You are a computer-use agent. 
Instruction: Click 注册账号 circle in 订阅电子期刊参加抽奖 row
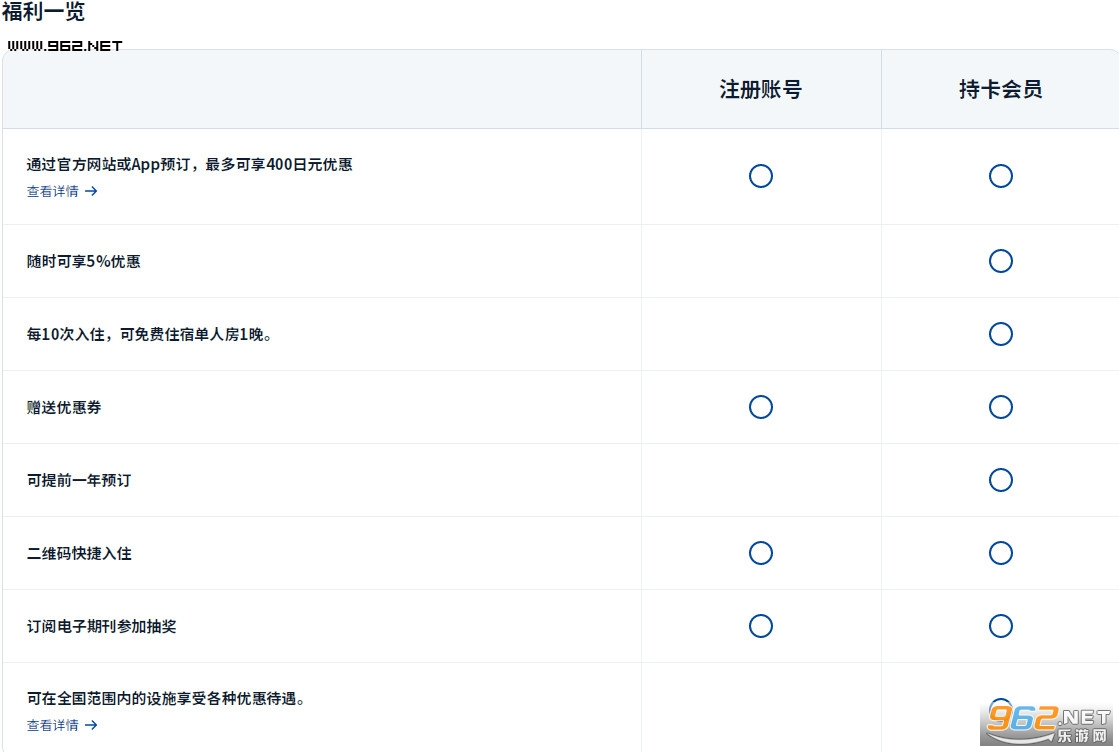761,626
